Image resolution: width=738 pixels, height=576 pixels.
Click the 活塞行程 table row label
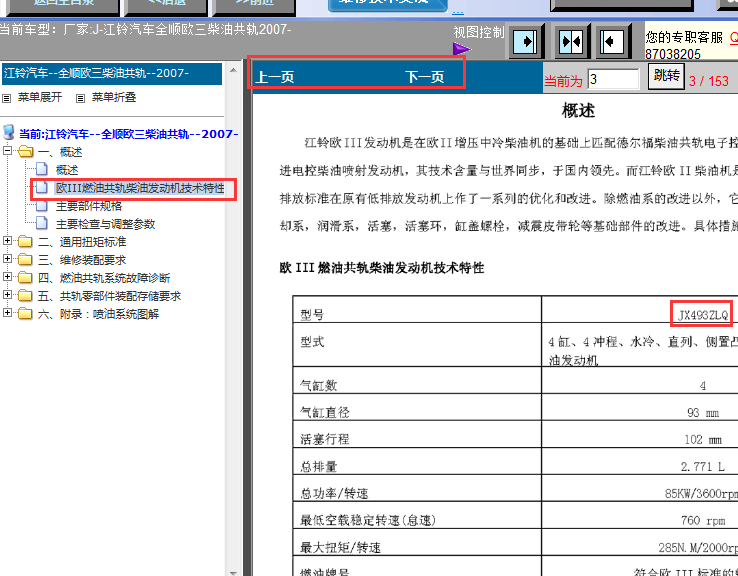[x=325, y=440]
